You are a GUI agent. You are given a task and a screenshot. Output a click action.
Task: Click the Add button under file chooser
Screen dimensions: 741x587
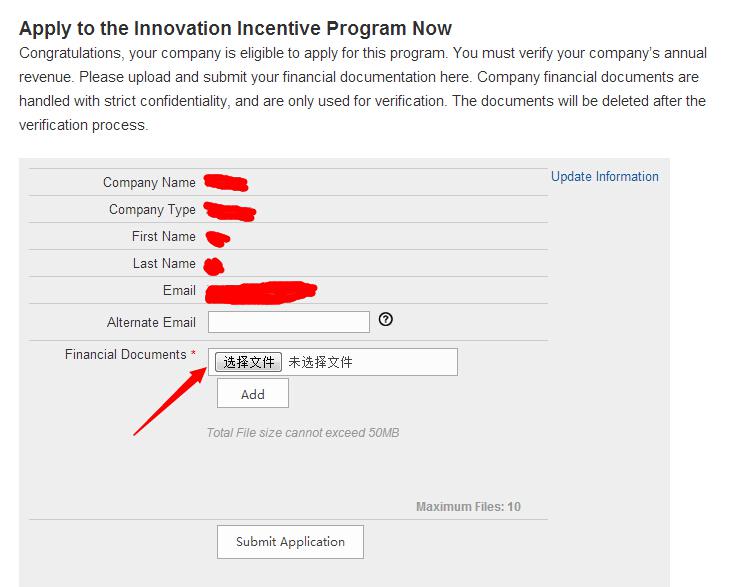(253, 394)
